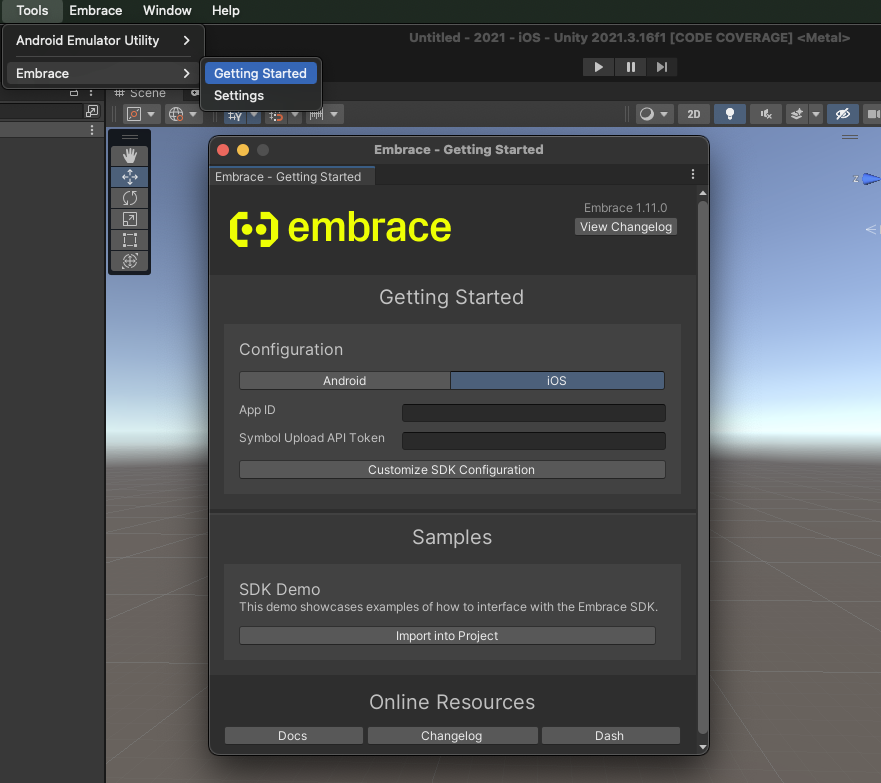Choose Getting Started from Embrace submenu
Image resolution: width=881 pixels, height=783 pixels.
(261, 74)
